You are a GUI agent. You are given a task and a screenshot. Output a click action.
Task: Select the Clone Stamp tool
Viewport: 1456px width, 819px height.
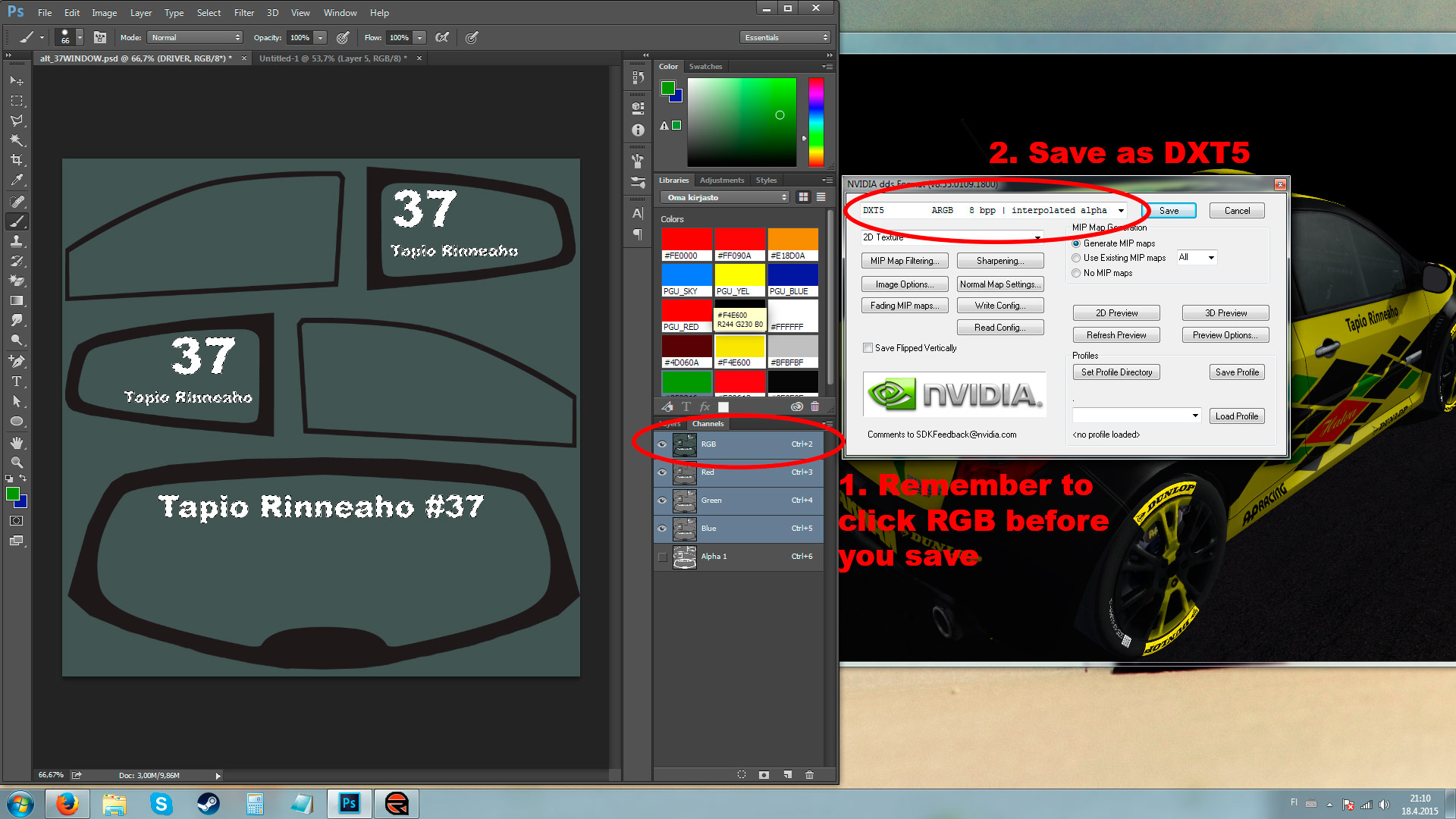click(x=17, y=241)
